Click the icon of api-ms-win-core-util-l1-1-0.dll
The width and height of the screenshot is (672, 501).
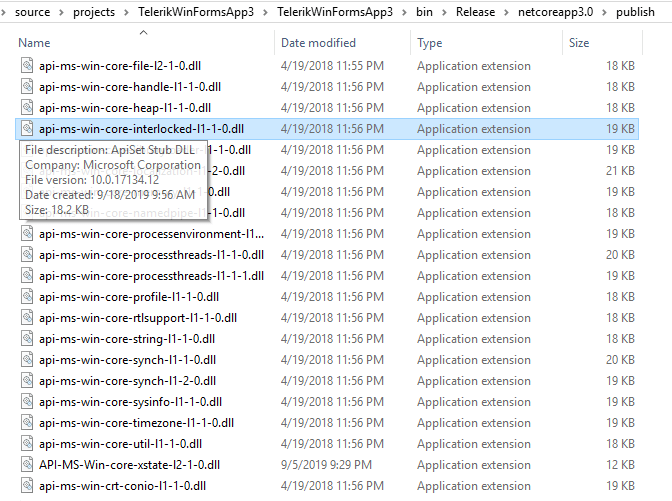pos(27,444)
